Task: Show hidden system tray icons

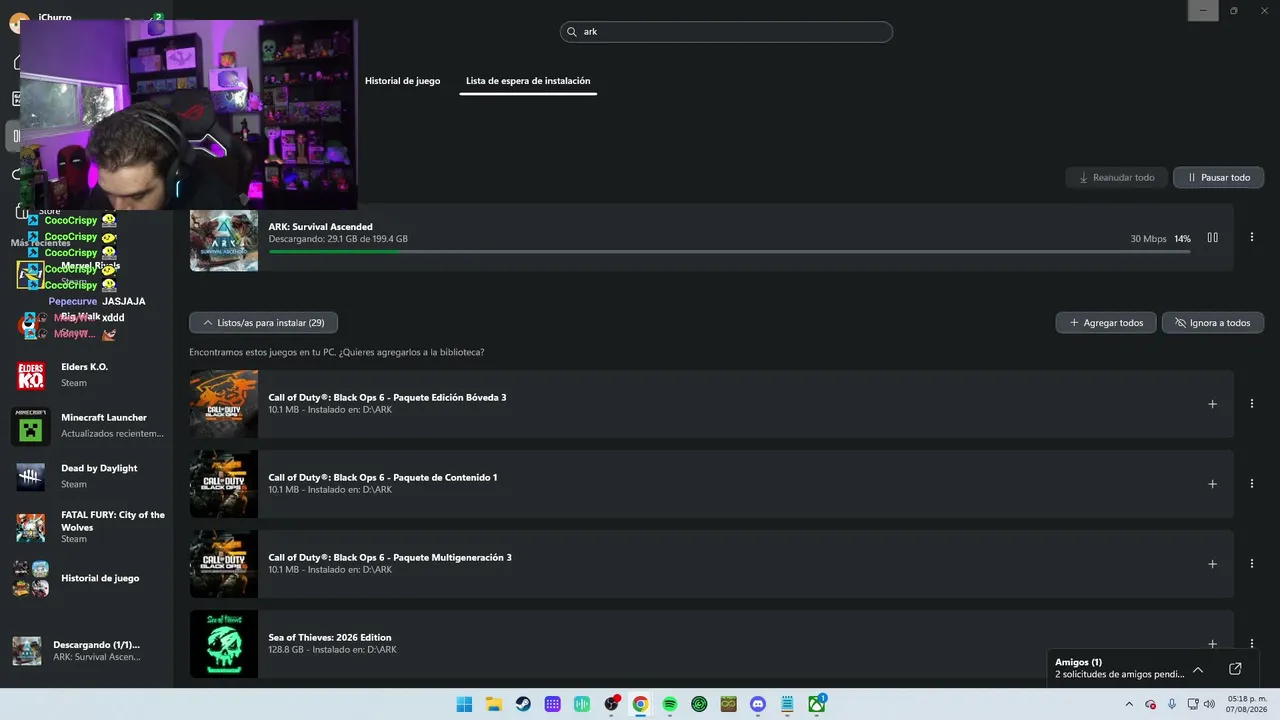Action: 1131,704
